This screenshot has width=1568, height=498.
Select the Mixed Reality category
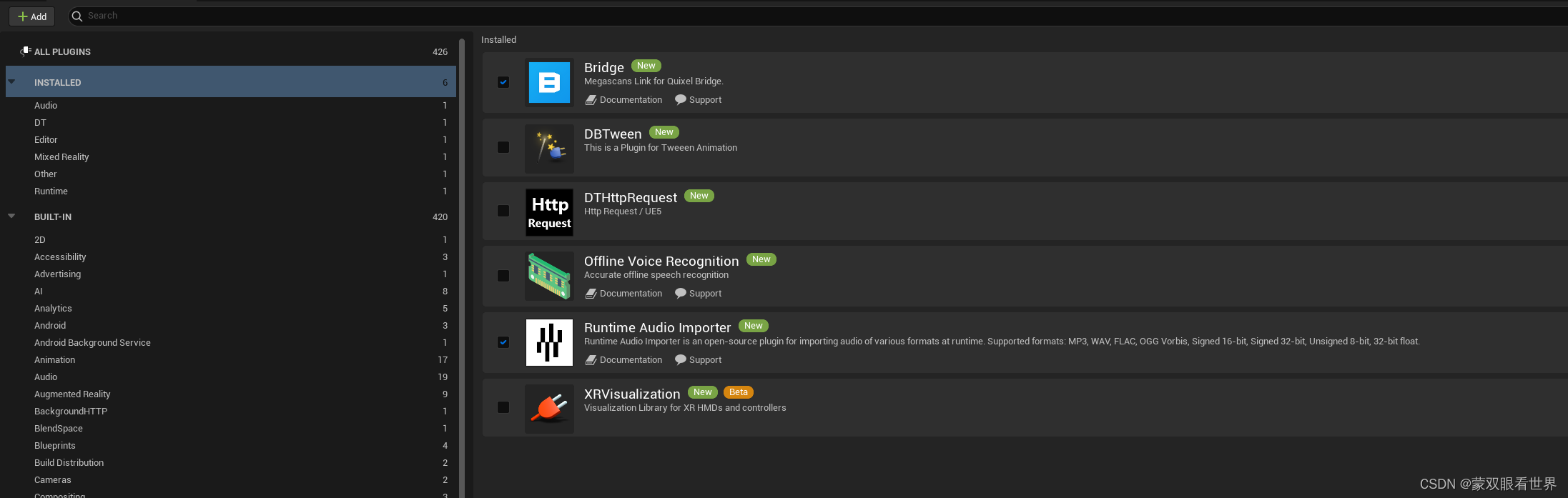tap(231, 156)
